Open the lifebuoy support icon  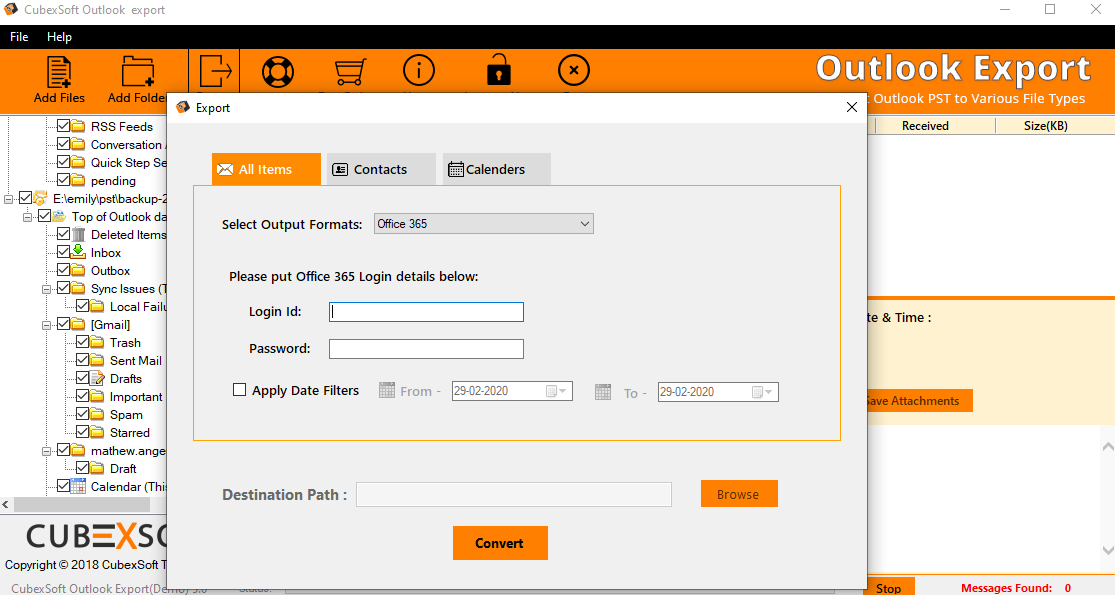click(277, 72)
